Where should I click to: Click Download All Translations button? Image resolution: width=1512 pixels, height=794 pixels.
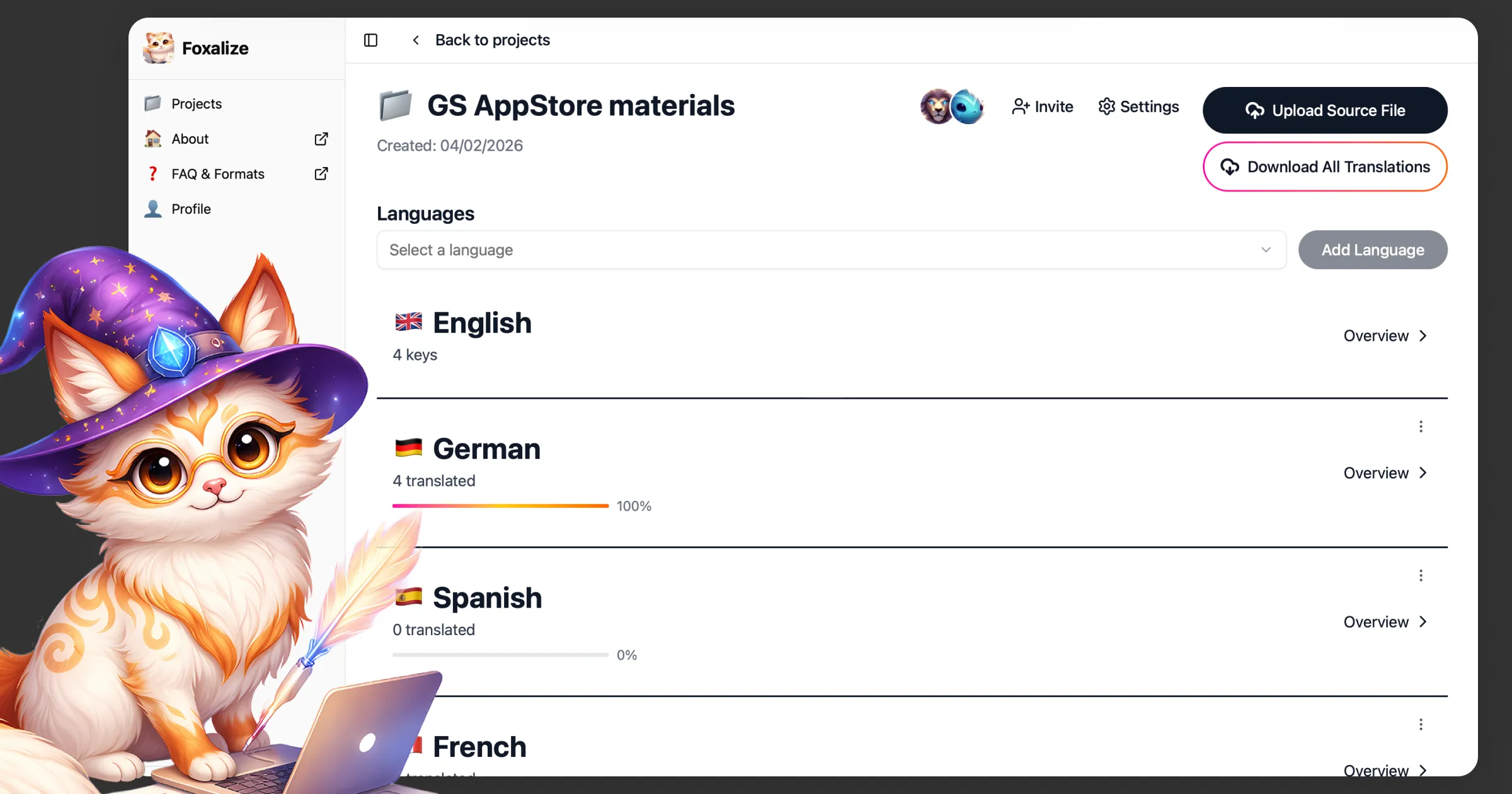point(1325,167)
